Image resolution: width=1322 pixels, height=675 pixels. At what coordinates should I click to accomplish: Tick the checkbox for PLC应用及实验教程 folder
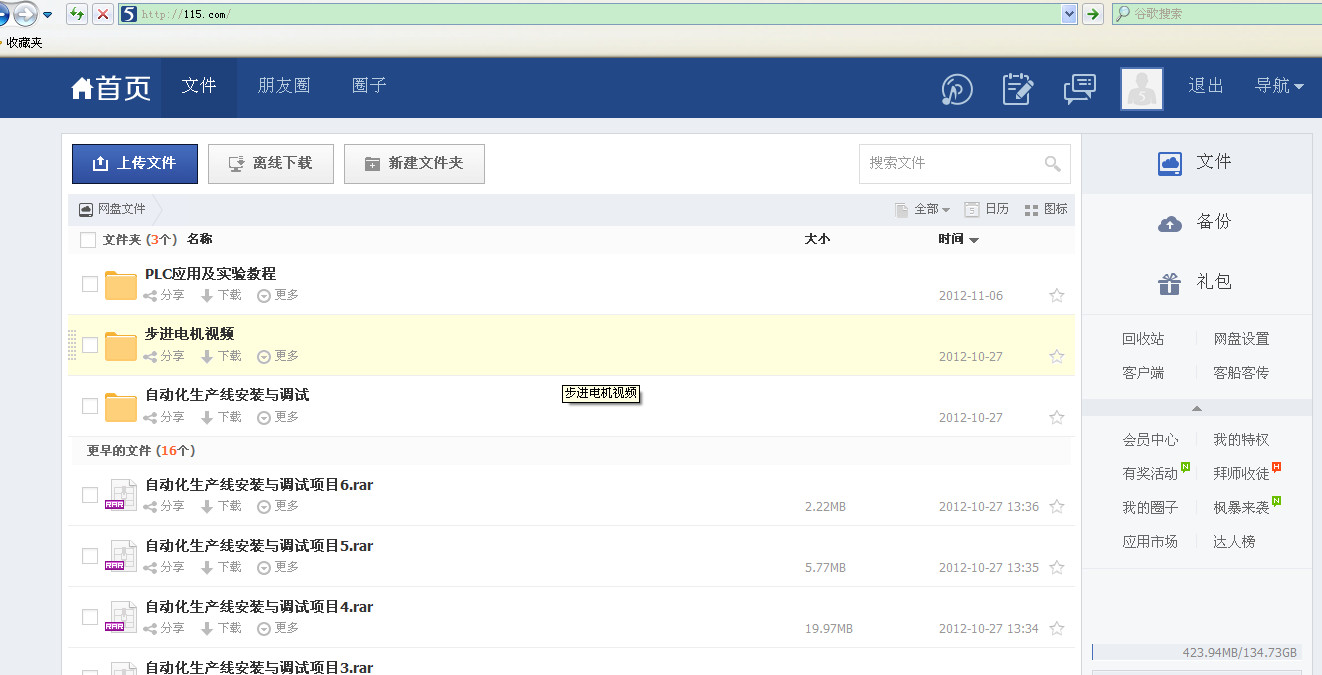click(90, 284)
